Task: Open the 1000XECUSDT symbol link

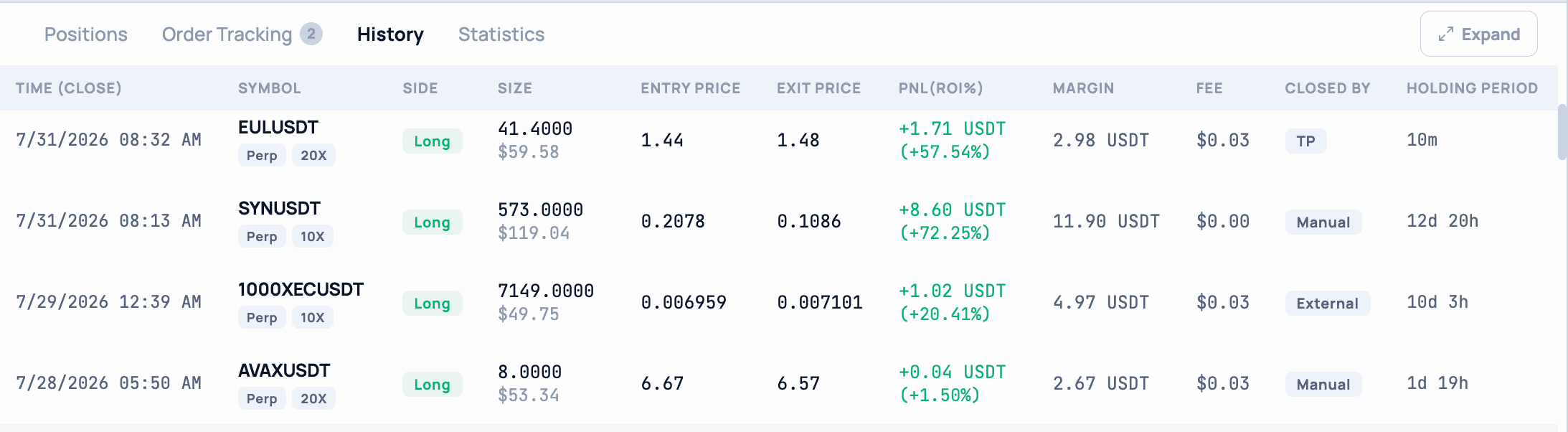Action: [x=301, y=289]
